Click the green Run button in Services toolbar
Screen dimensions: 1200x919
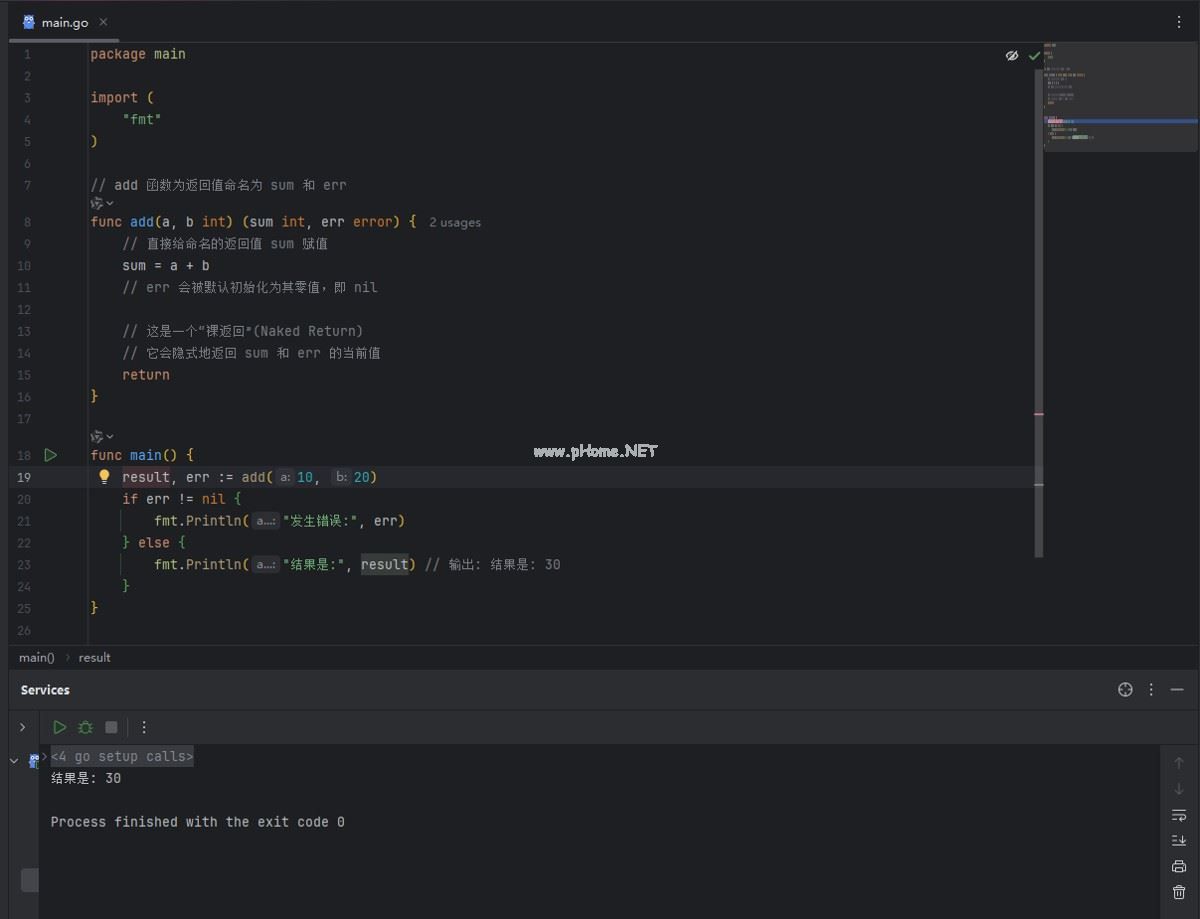point(60,727)
